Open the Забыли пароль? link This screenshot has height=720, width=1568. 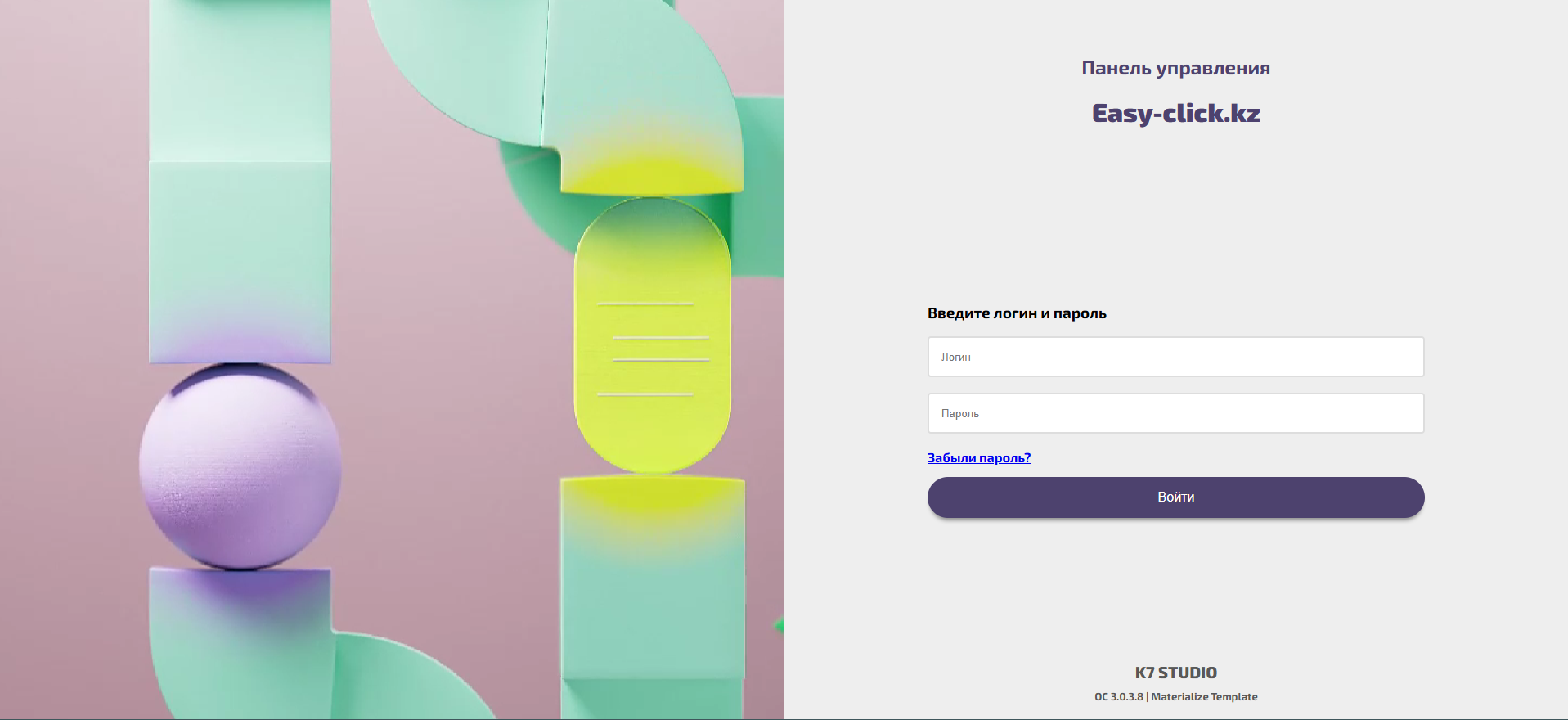tap(978, 458)
